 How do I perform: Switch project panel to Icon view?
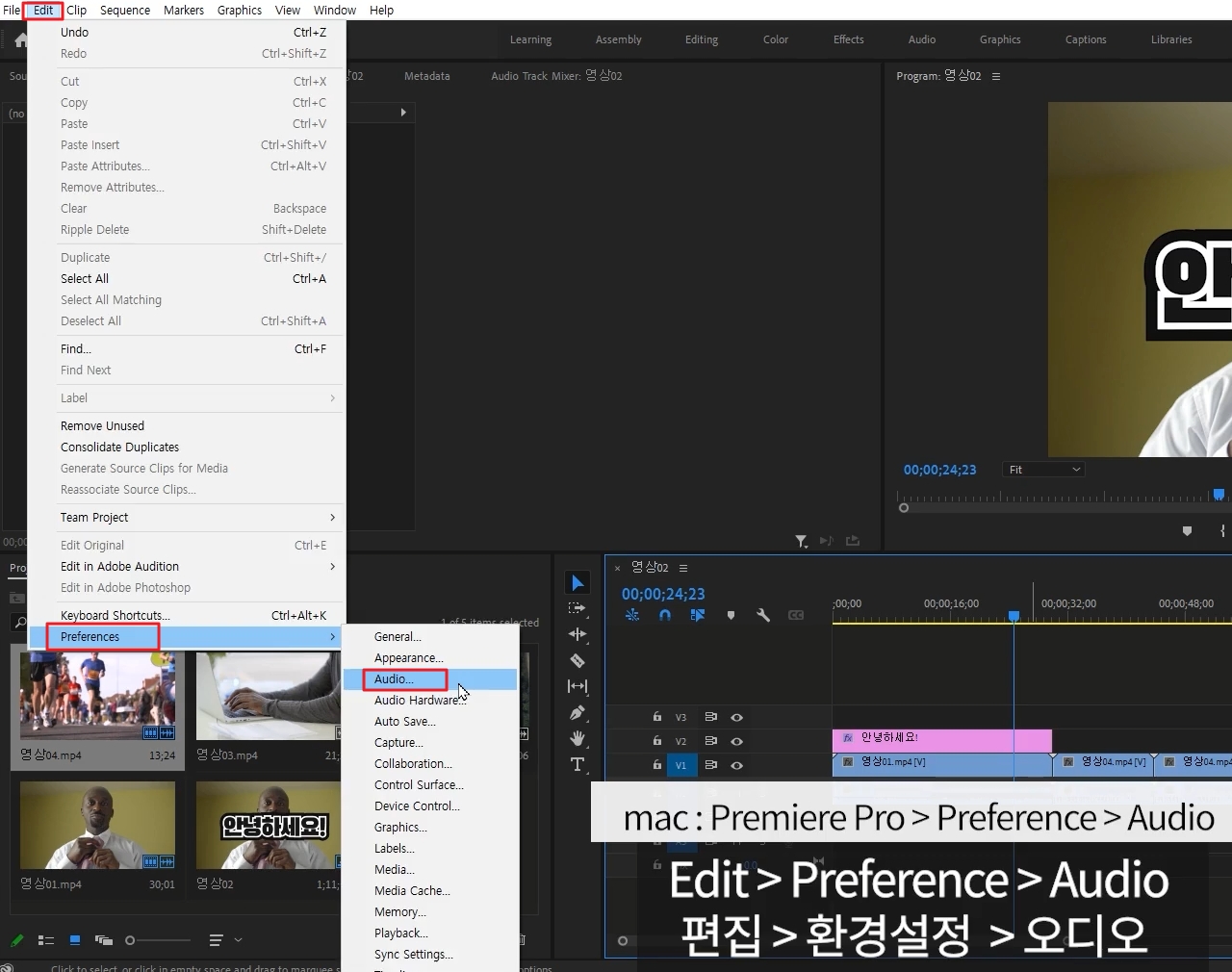(x=75, y=940)
